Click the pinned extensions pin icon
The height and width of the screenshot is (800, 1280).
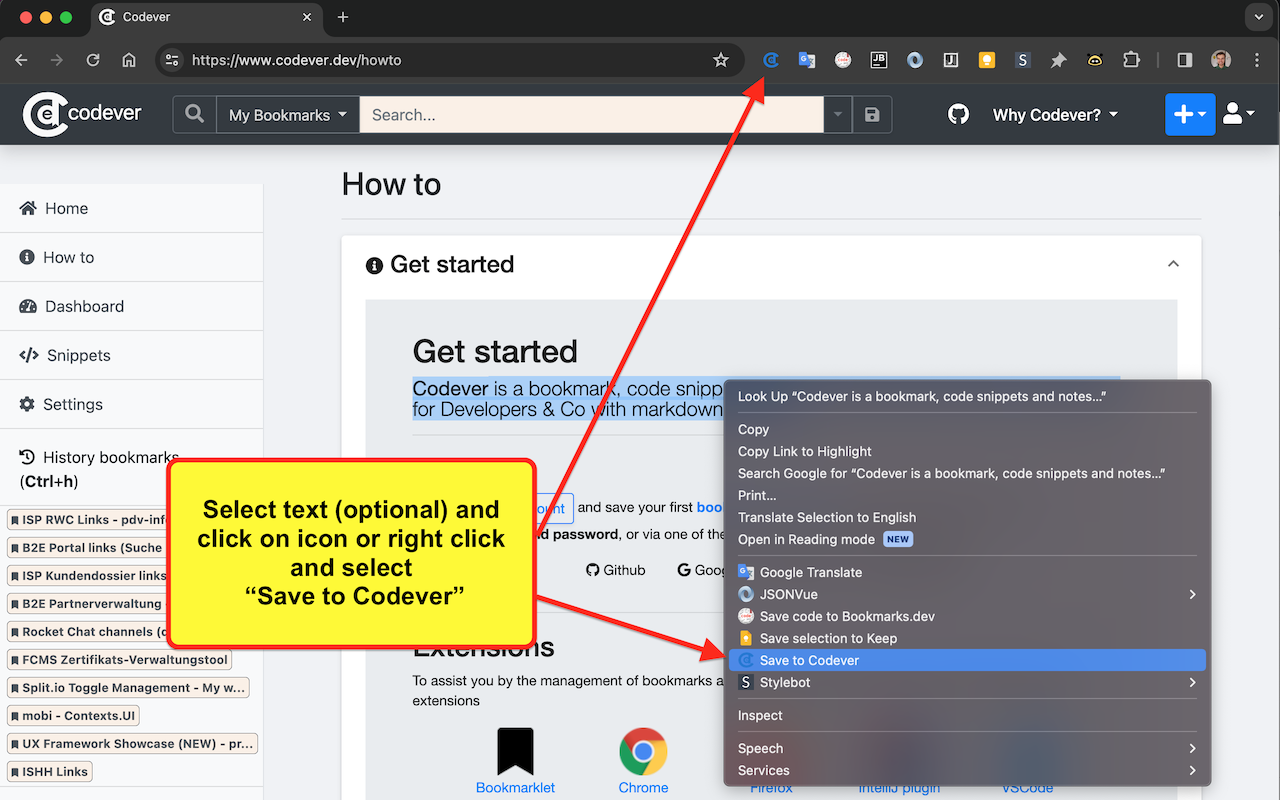click(1059, 60)
